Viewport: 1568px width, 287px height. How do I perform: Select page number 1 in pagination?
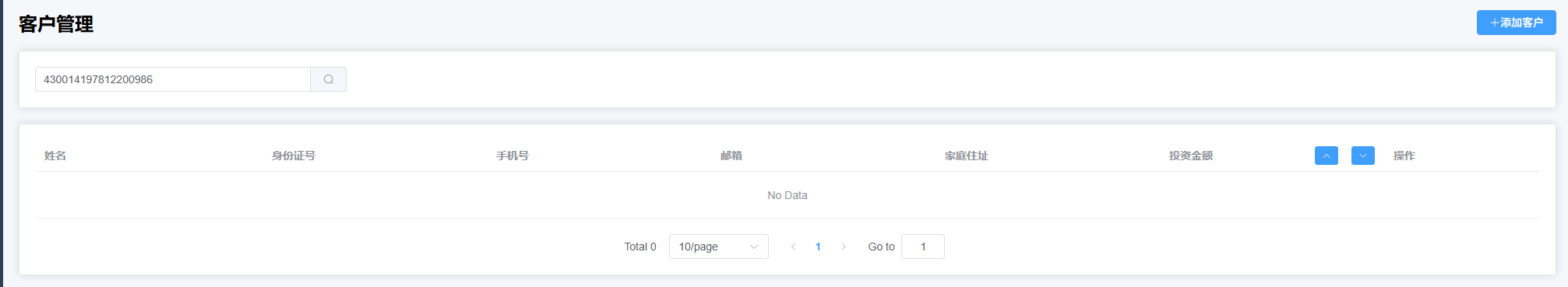(x=818, y=247)
